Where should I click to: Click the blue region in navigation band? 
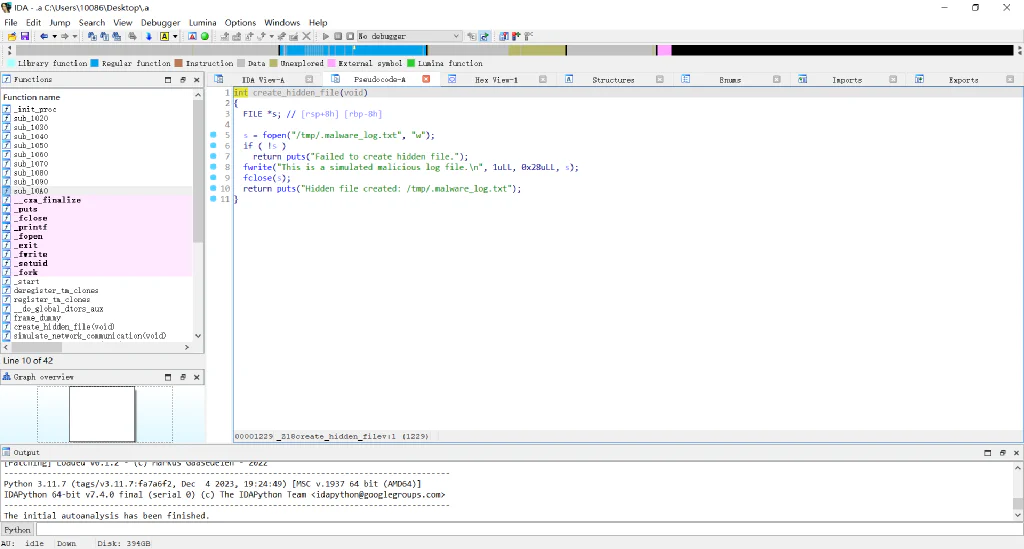pyautogui.click(x=353, y=50)
